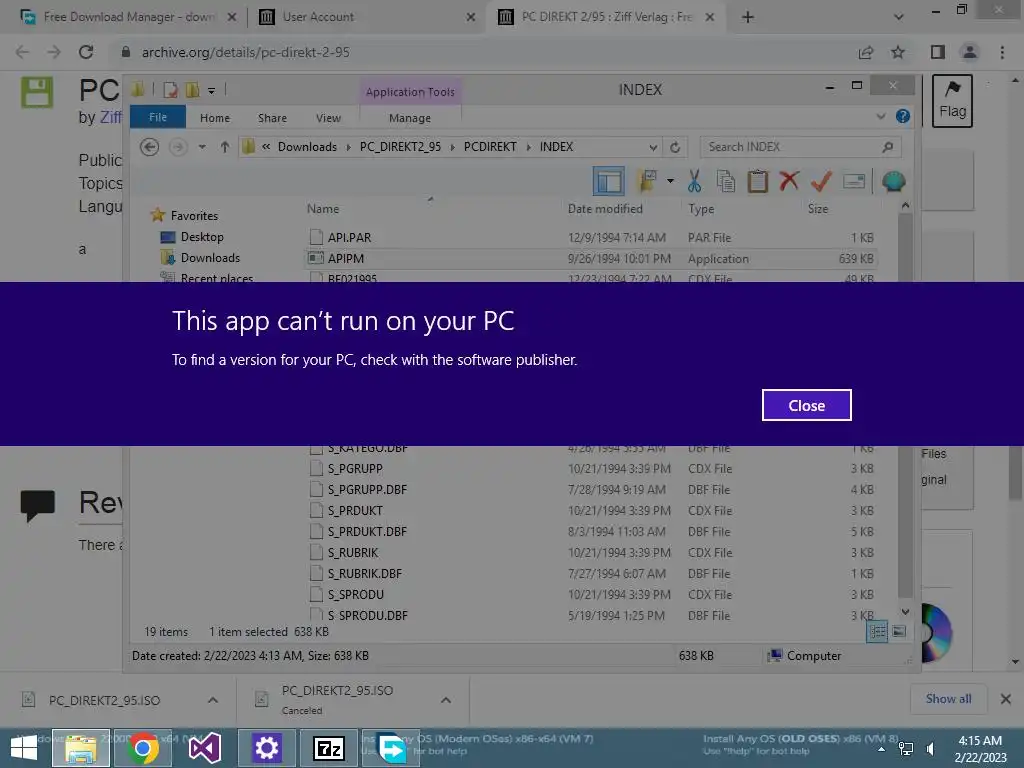Click the quick access Properties icon in title bar
This screenshot has width=1024, height=768.
[170, 89]
